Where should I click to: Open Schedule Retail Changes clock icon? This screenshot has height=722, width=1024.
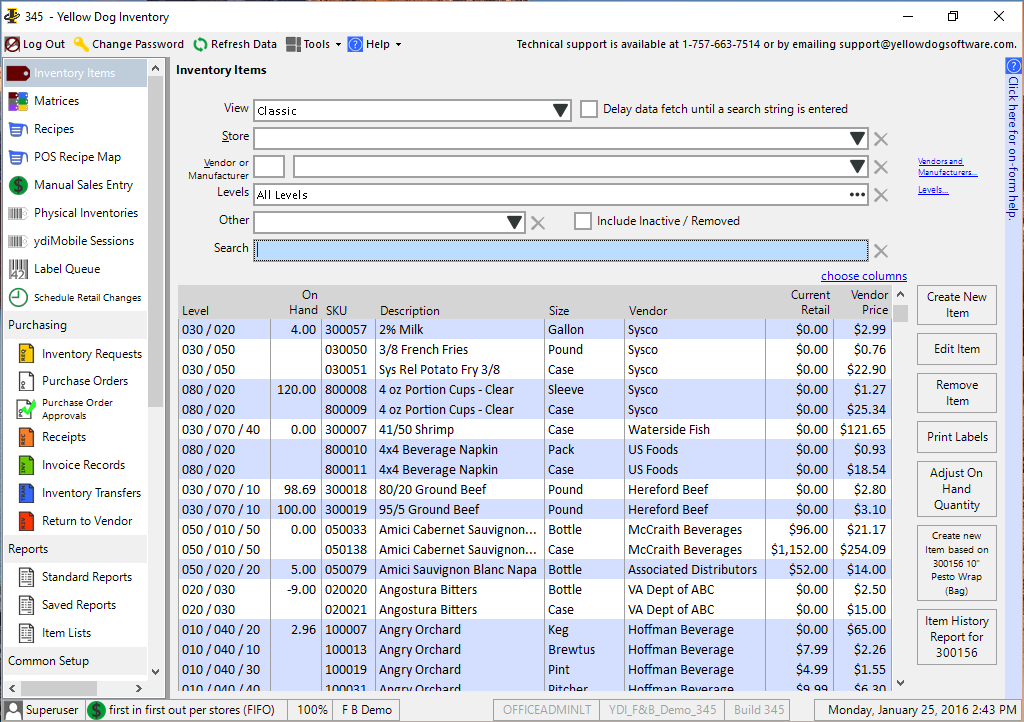pos(18,297)
